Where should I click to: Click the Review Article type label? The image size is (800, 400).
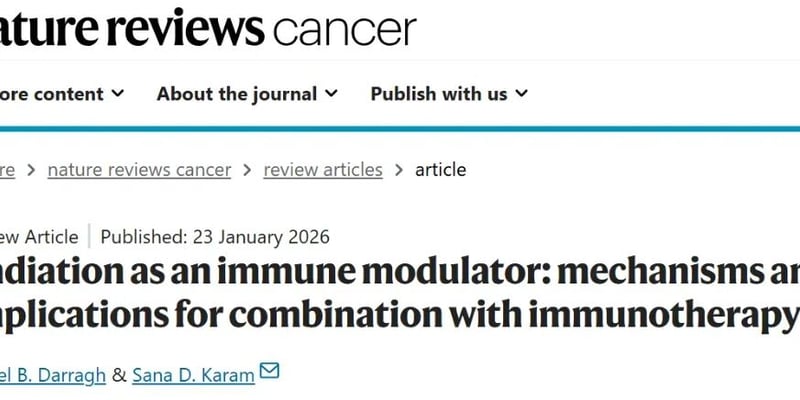pos(40,237)
